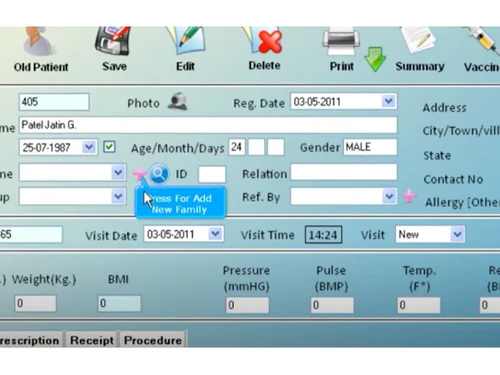Add new family with the pink plus
500x375 pixels.
click(139, 173)
